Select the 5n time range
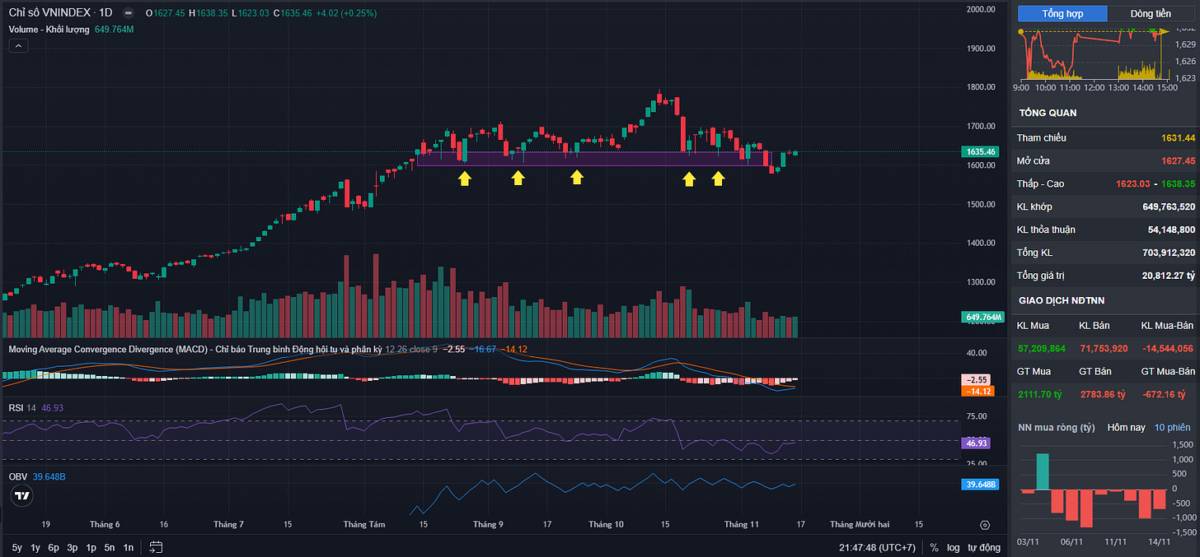Screen dimensions: 1200x557 (109, 547)
